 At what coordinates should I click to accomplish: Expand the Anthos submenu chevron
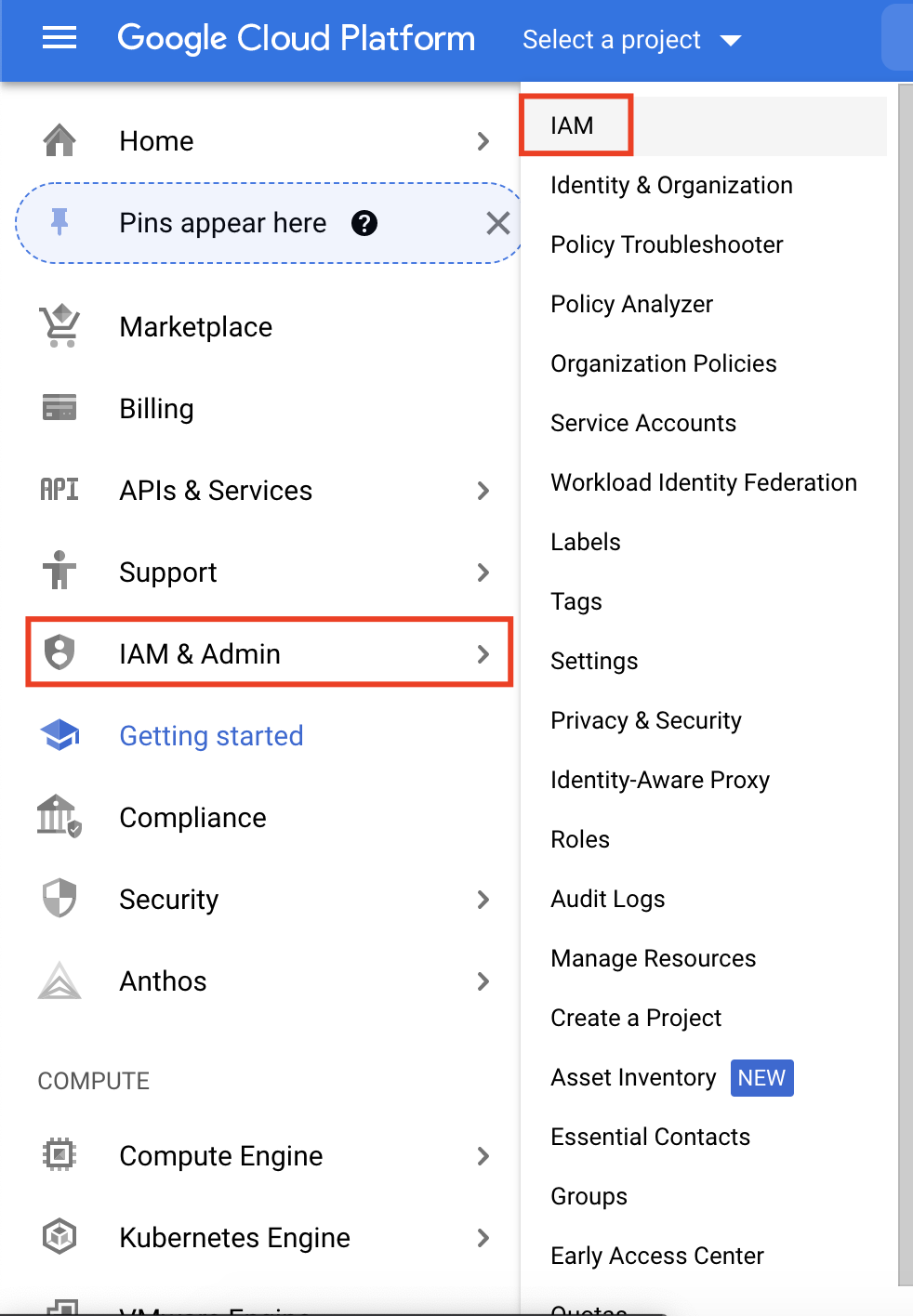tap(483, 981)
